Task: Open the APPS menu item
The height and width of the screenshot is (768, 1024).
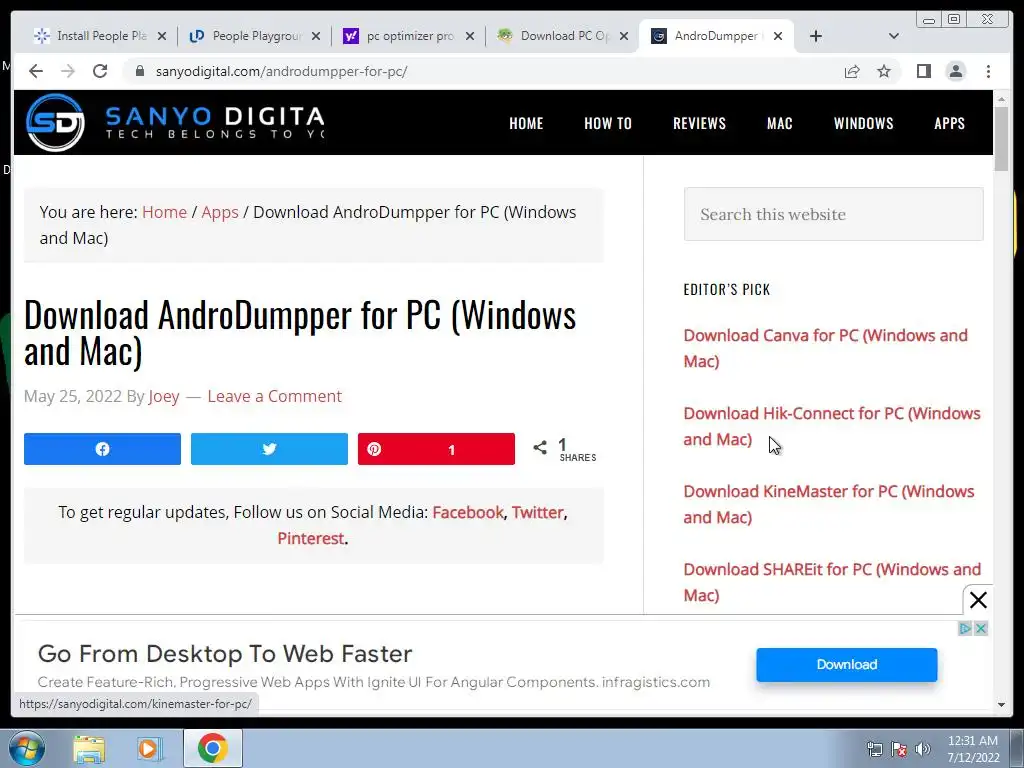Action: 950,123
